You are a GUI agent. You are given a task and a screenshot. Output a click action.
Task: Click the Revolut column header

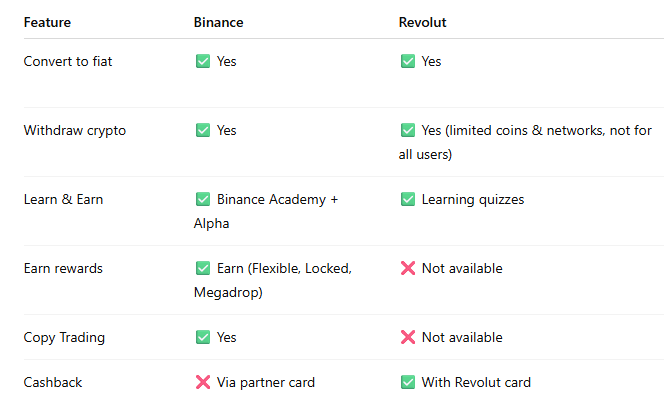coord(422,22)
